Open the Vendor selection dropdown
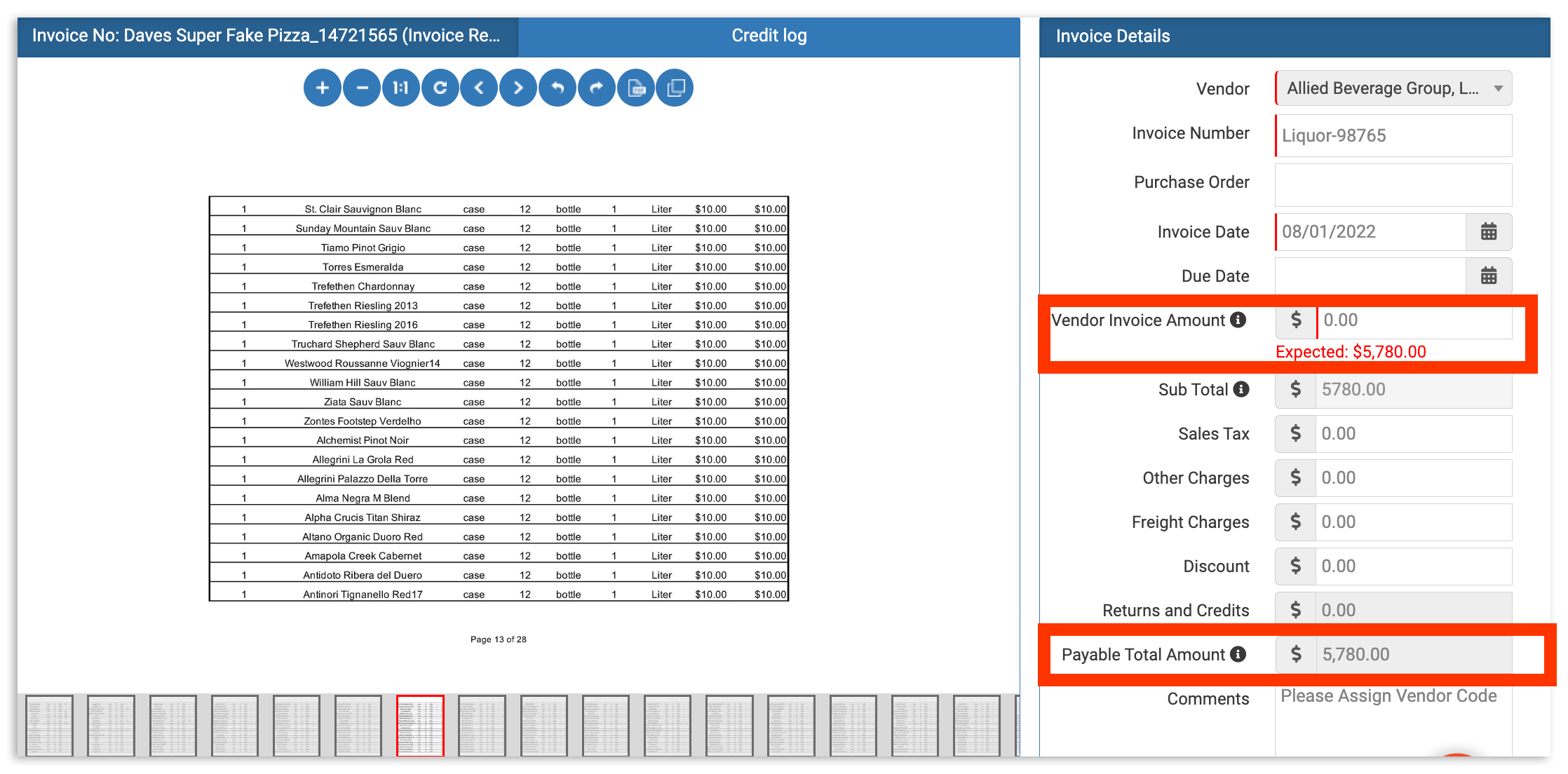The image size is (1568, 774). click(x=1498, y=88)
